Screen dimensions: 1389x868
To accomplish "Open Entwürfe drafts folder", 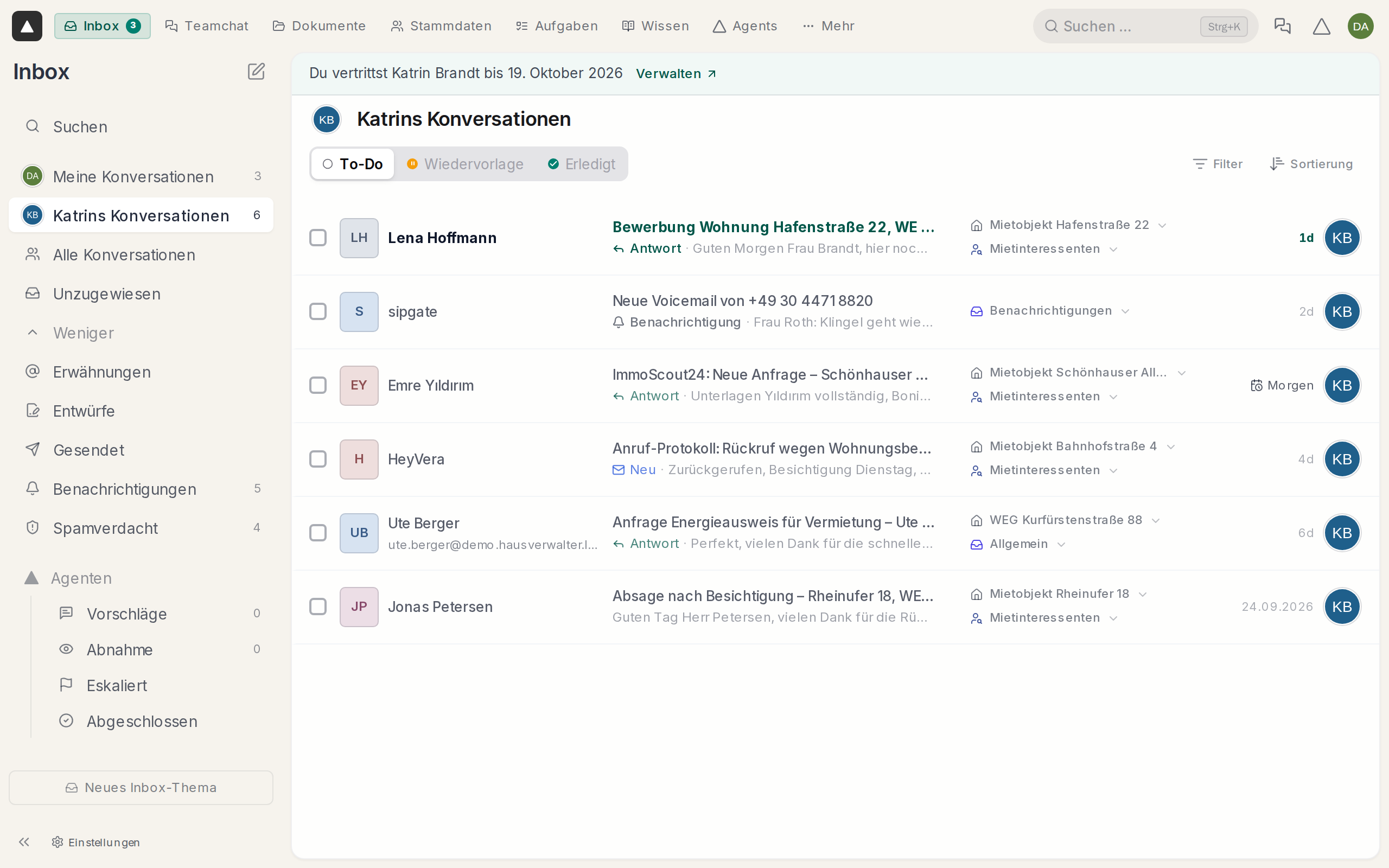I will point(141,411).
